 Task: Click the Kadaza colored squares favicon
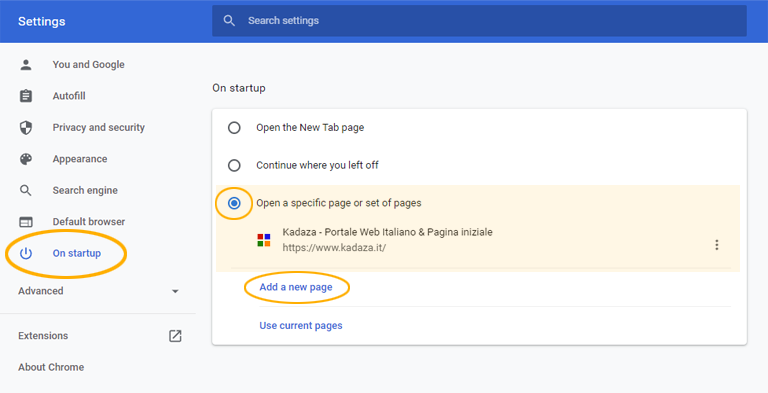tap(264, 240)
